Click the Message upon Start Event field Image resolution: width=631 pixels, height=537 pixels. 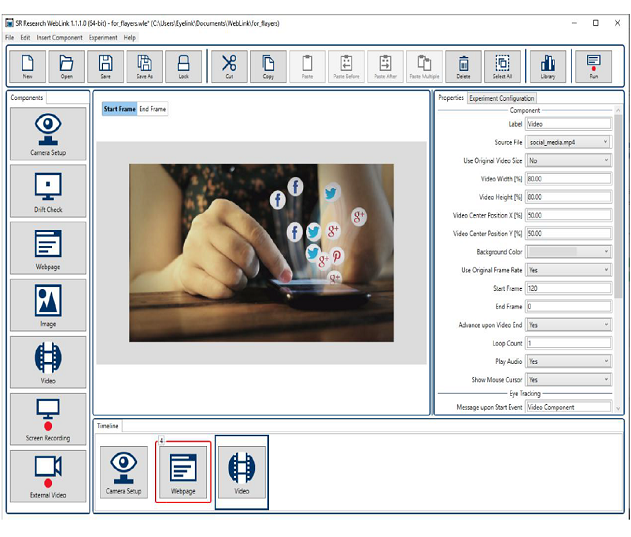(569, 407)
